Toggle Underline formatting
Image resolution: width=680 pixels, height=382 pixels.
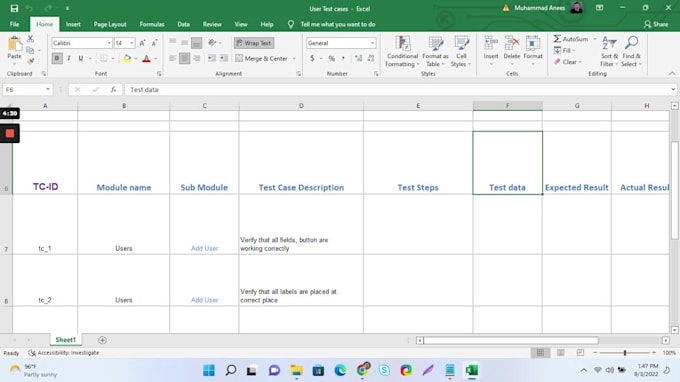(x=81, y=58)
